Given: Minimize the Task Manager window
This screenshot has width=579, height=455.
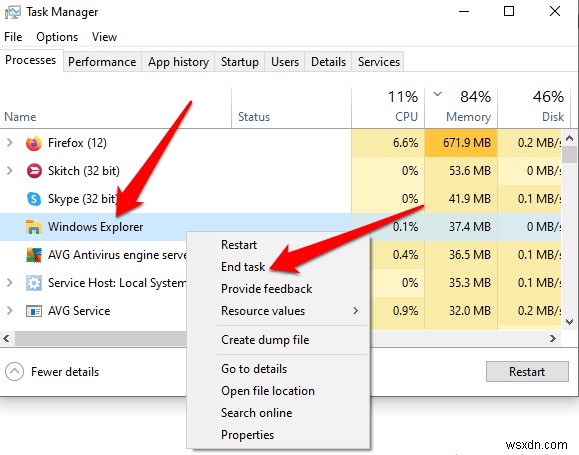Looking at the screenshot, I should (x=464, y=11).
